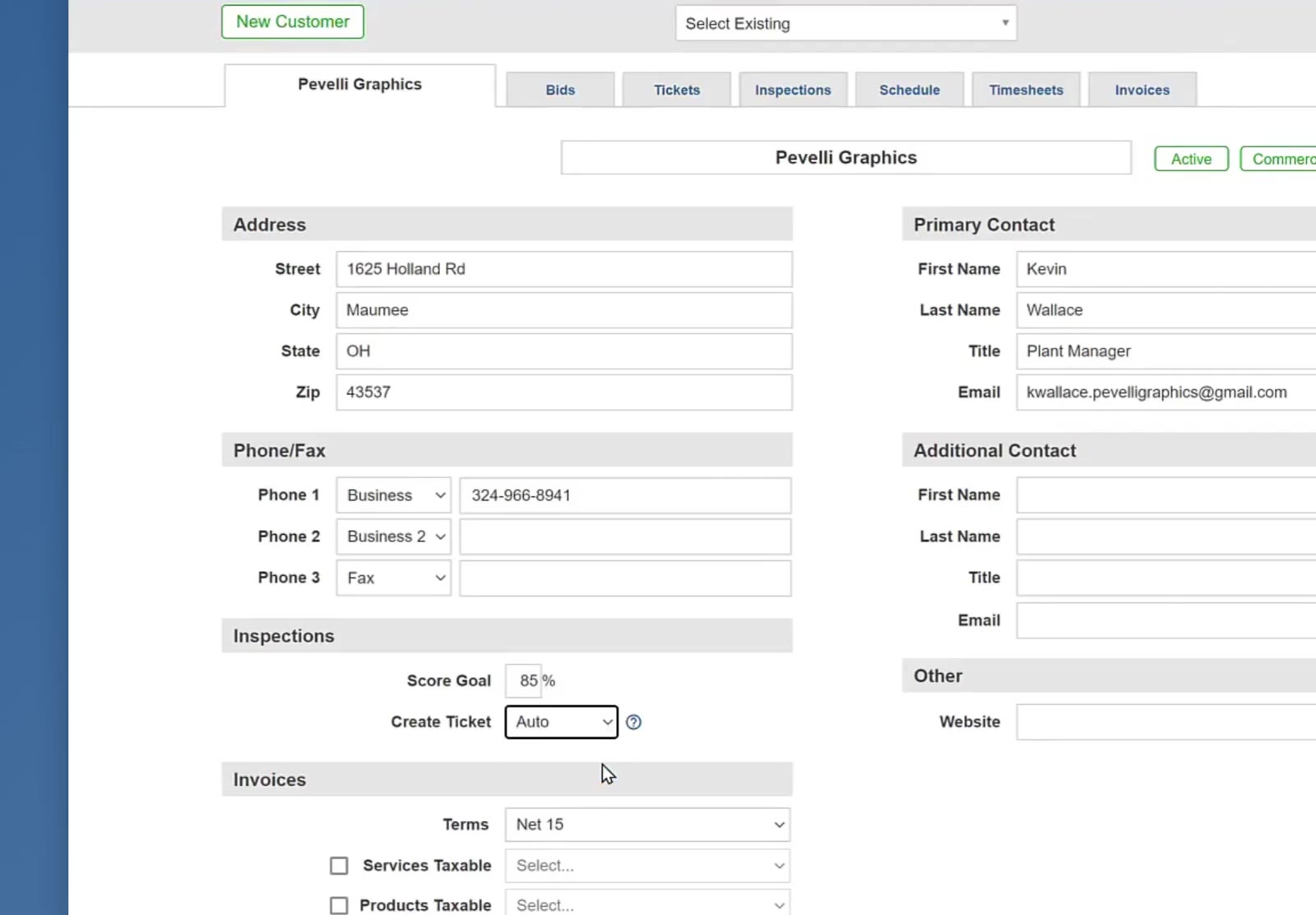Edit Primary Contact Last Name Wallace
Screen dimensions: 1316x915
pos(1166,310)
